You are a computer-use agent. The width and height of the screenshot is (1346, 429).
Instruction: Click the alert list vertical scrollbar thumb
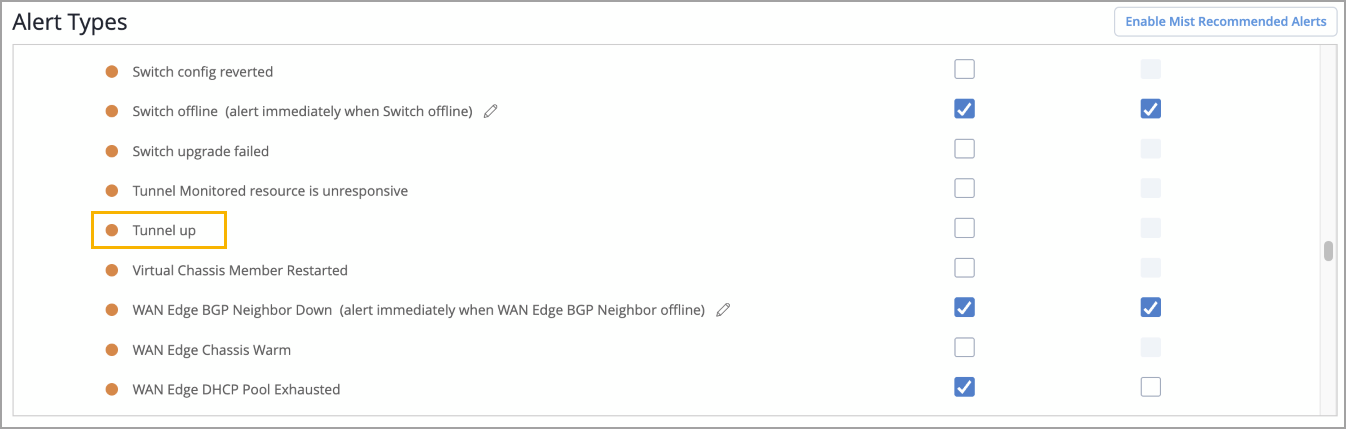click(x=1328, y=251)
